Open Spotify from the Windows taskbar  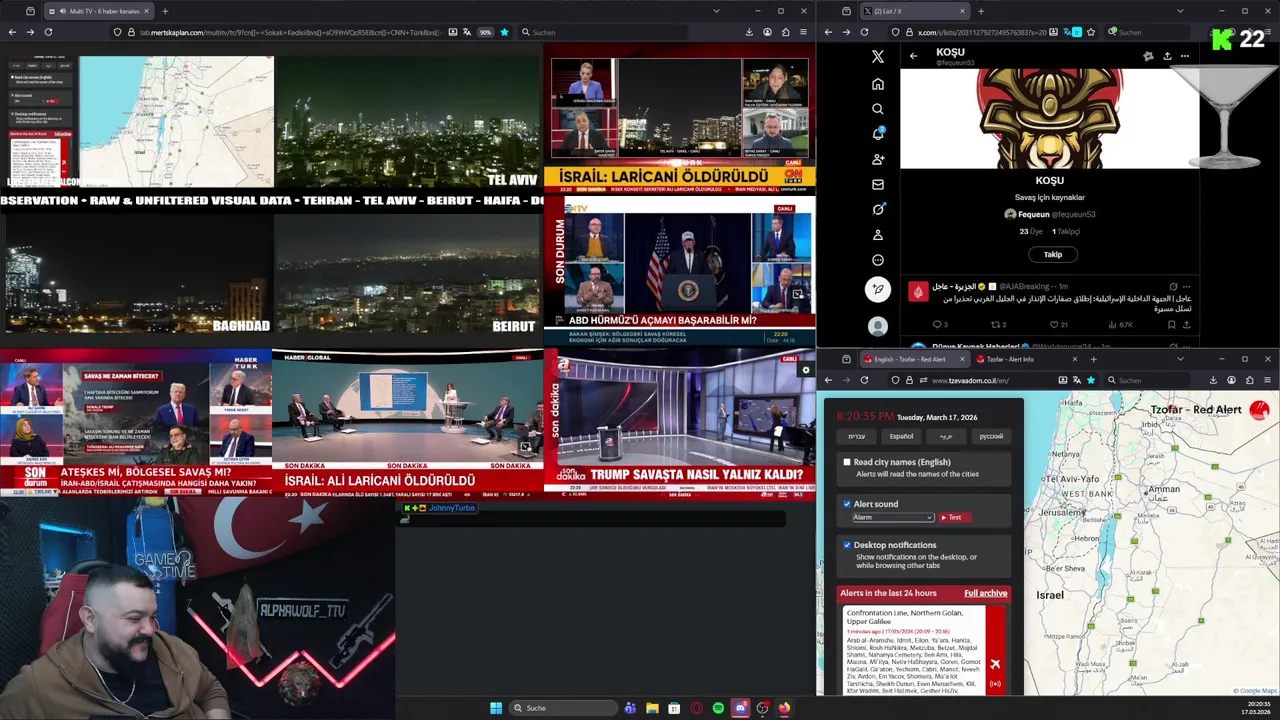[718, 708]
